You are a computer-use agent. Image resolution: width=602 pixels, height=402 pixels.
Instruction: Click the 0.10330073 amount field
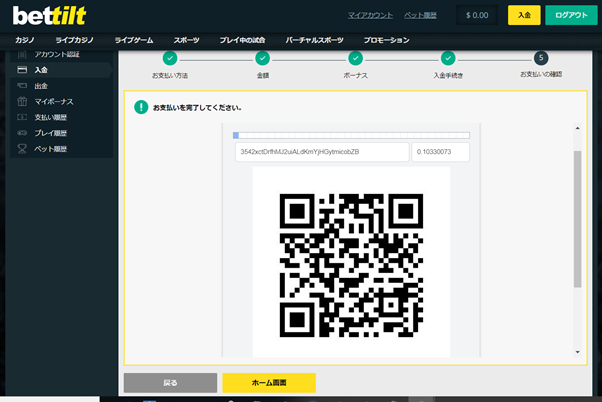click(440, 152)
